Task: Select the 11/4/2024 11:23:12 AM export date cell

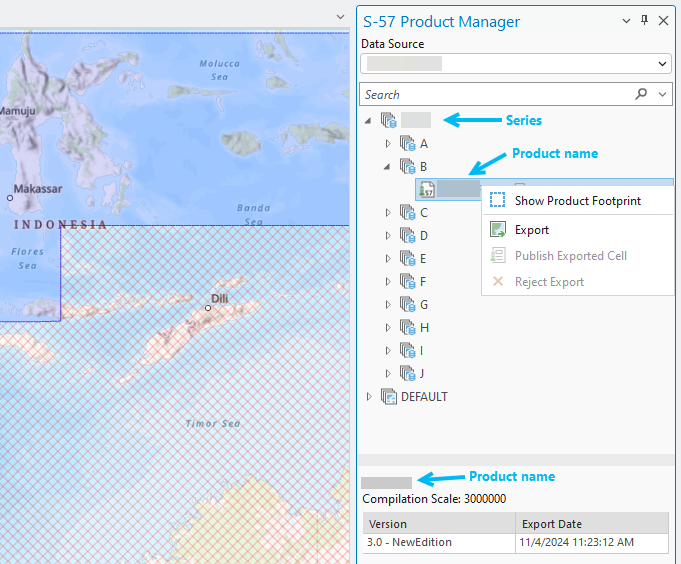Action: (592, 542)
